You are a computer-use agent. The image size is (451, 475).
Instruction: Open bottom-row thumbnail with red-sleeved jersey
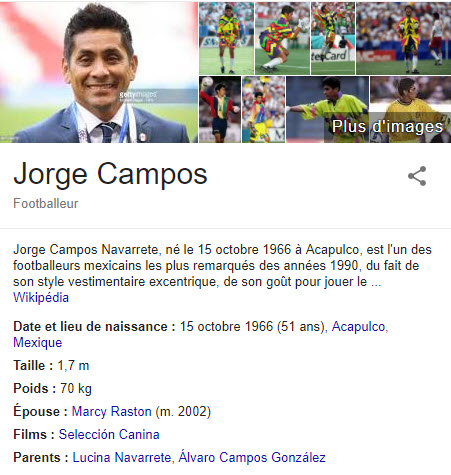(220, 109)
